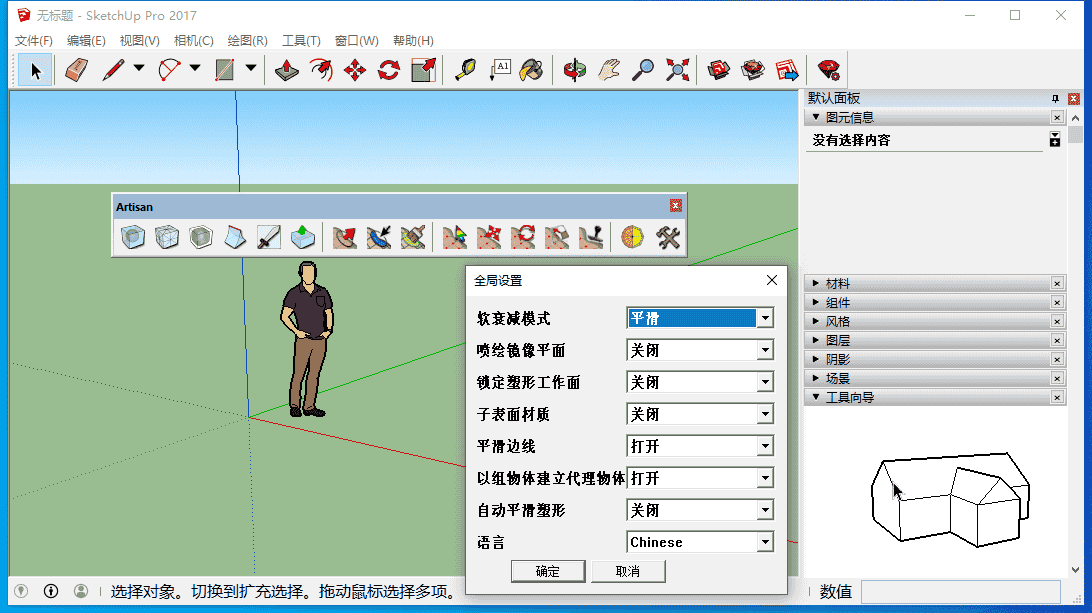The width and height of the screenshot is (1092, 613).
Task: Click the 取消 button
Action: pyautogui.click(x=628, y=571)
